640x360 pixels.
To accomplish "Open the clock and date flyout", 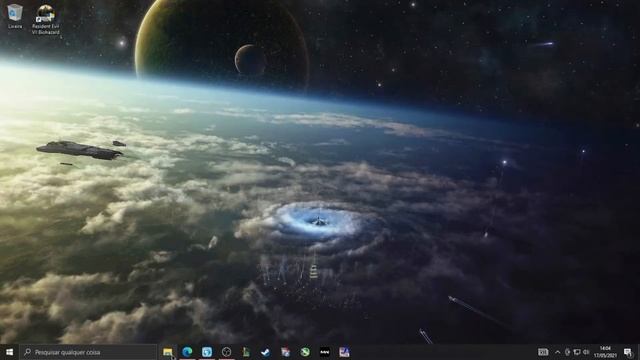I will 605,352.
